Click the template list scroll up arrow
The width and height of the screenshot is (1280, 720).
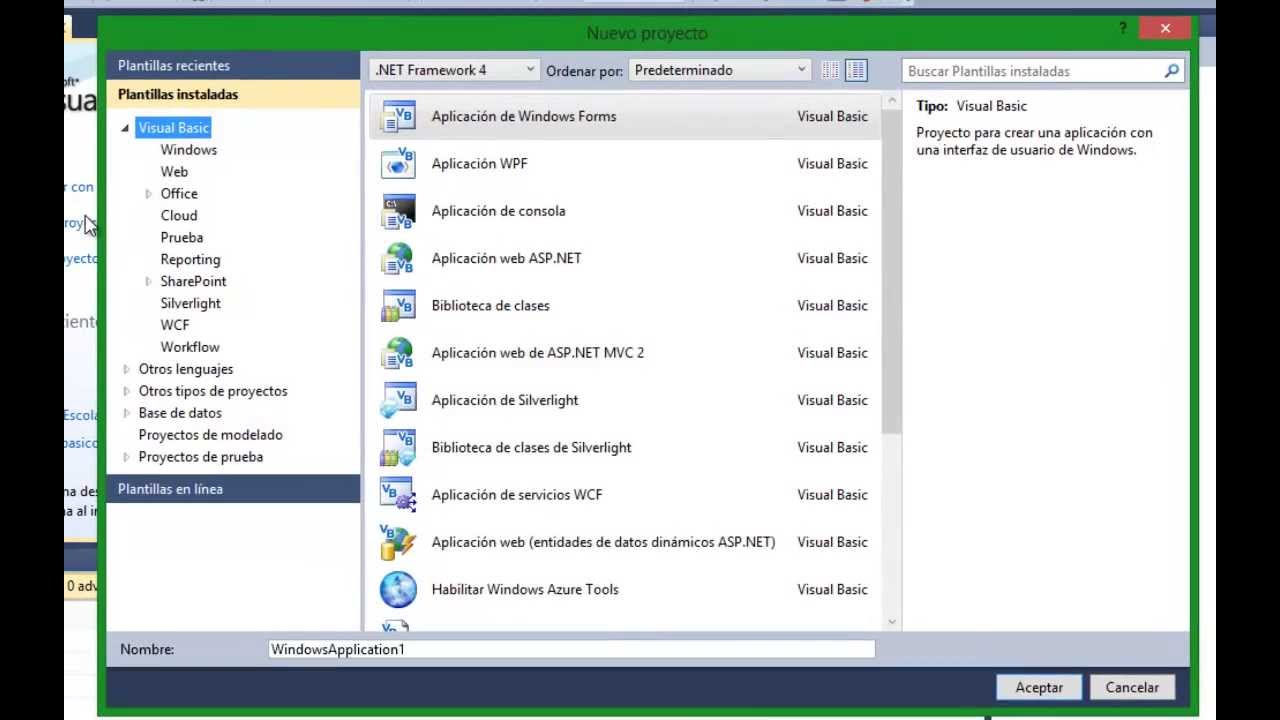(891, 102)
